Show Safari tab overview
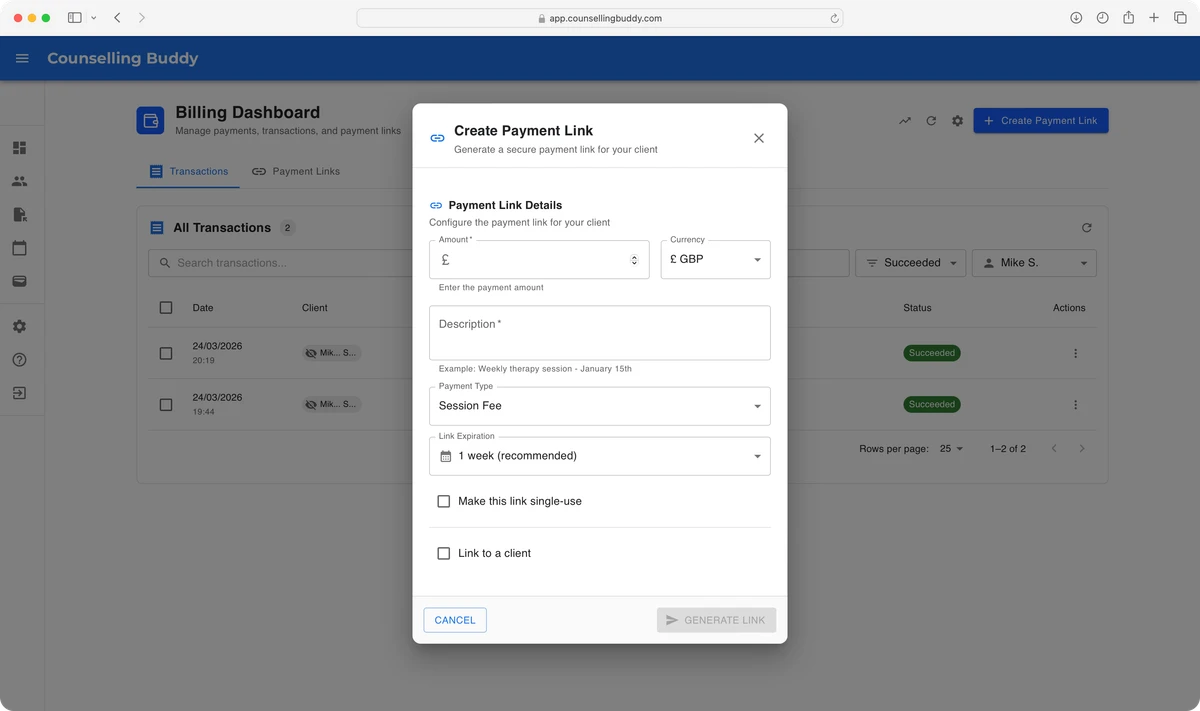This screenshot has height=711, width=1200. [1180, 18]
